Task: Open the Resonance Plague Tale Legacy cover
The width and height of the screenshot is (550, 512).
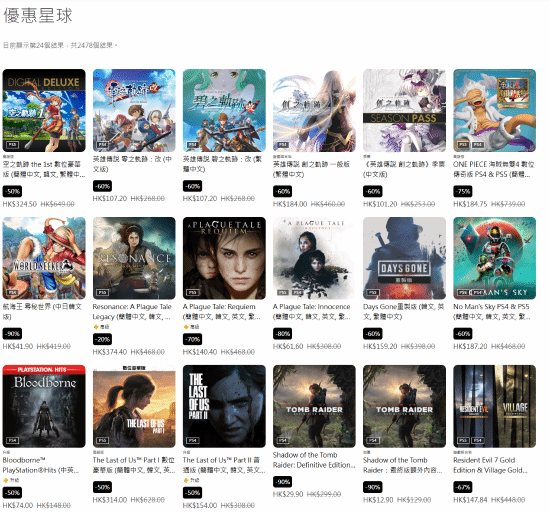Action: 134,258
